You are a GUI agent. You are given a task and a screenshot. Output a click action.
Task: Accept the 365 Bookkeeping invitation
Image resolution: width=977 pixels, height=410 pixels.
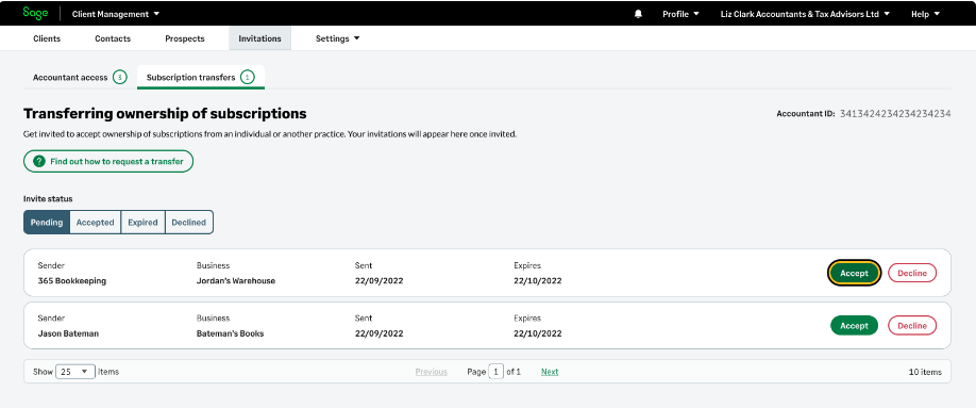(x=854, y=273)
